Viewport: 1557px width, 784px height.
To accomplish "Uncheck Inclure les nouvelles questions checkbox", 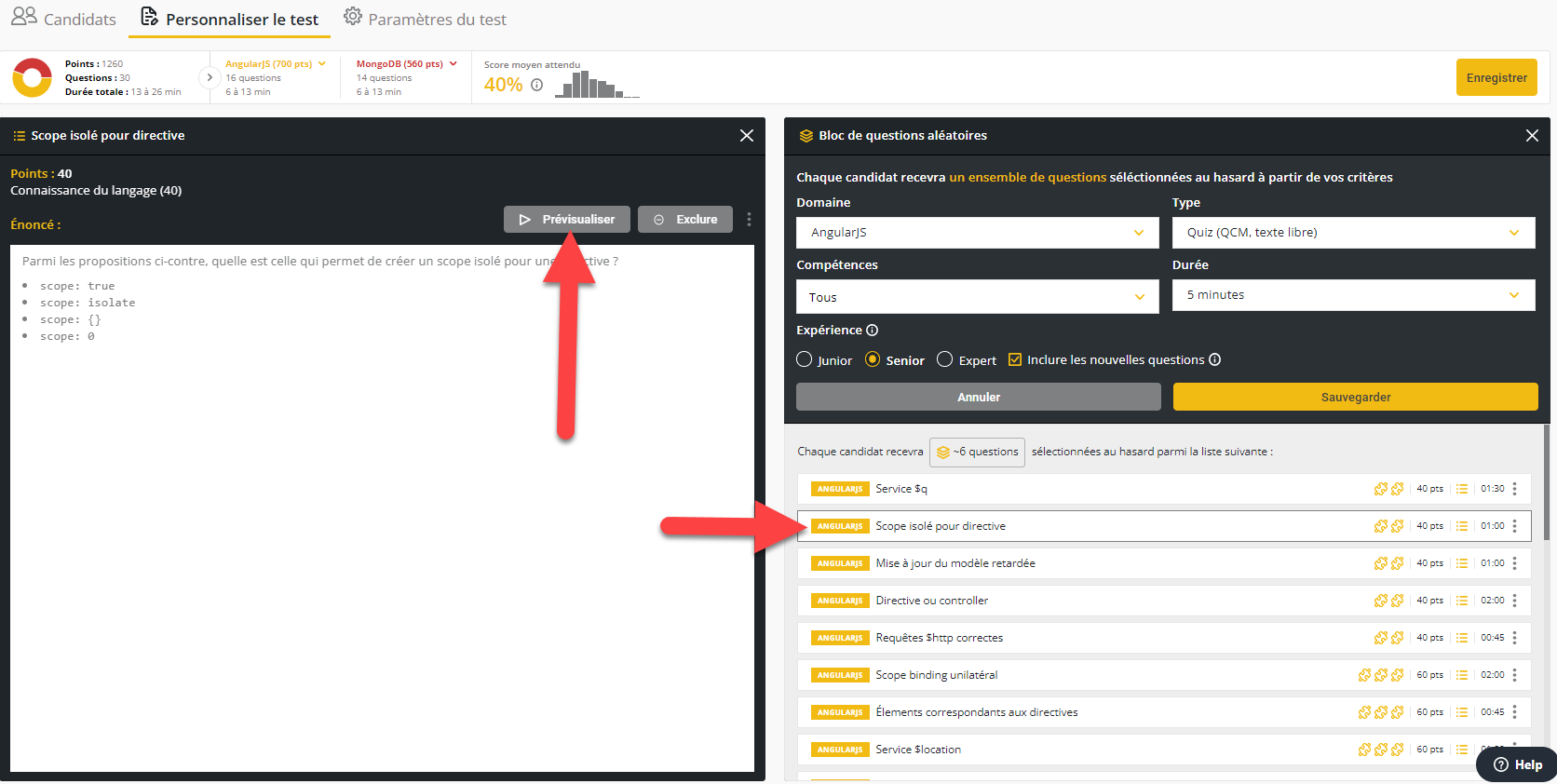I will point(1015,360).
